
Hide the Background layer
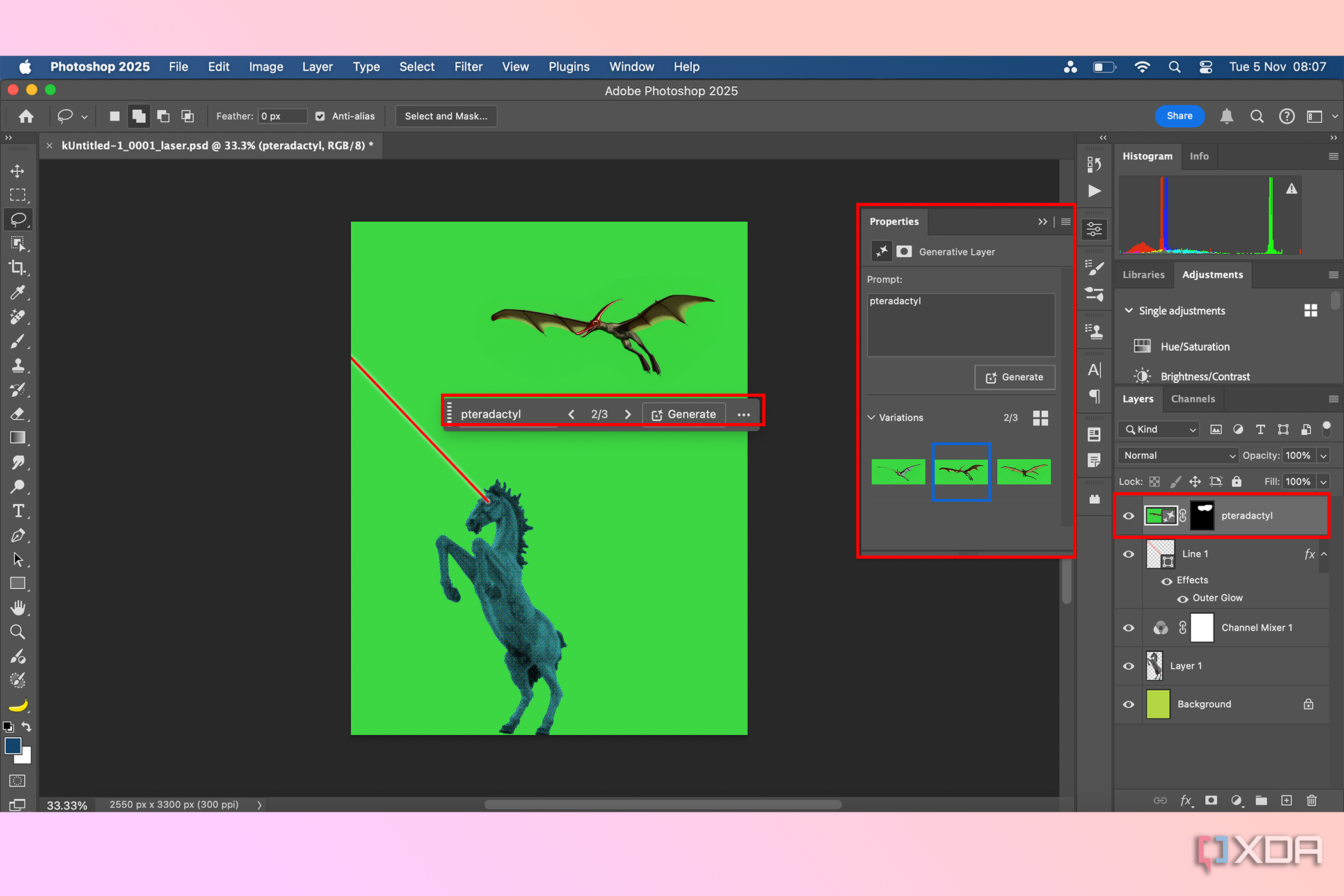(1129, 705)
